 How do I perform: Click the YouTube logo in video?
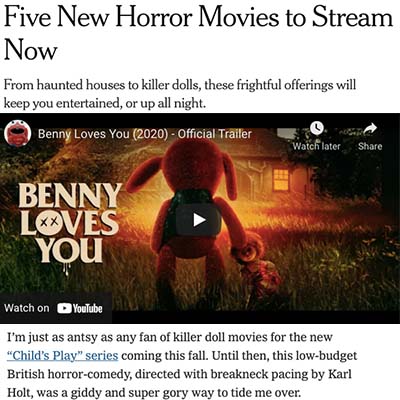[x=80, y=308]
